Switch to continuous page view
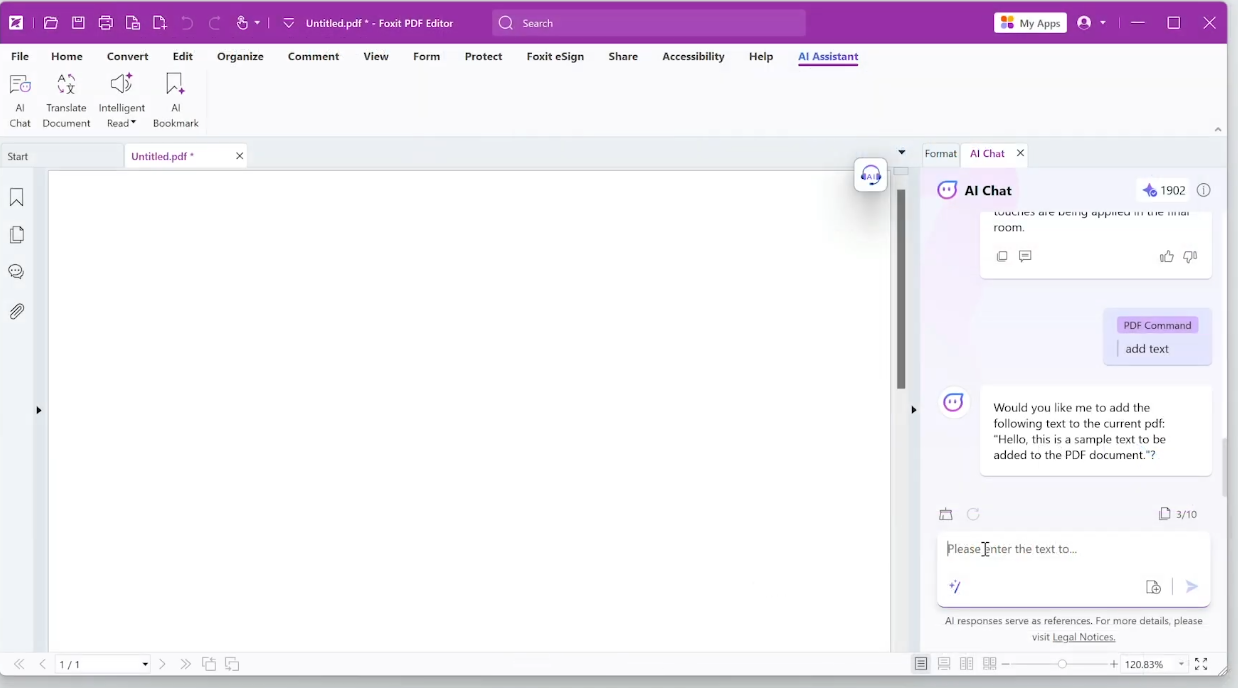This screenshot has height=688, width=1238. coord(944,664)
